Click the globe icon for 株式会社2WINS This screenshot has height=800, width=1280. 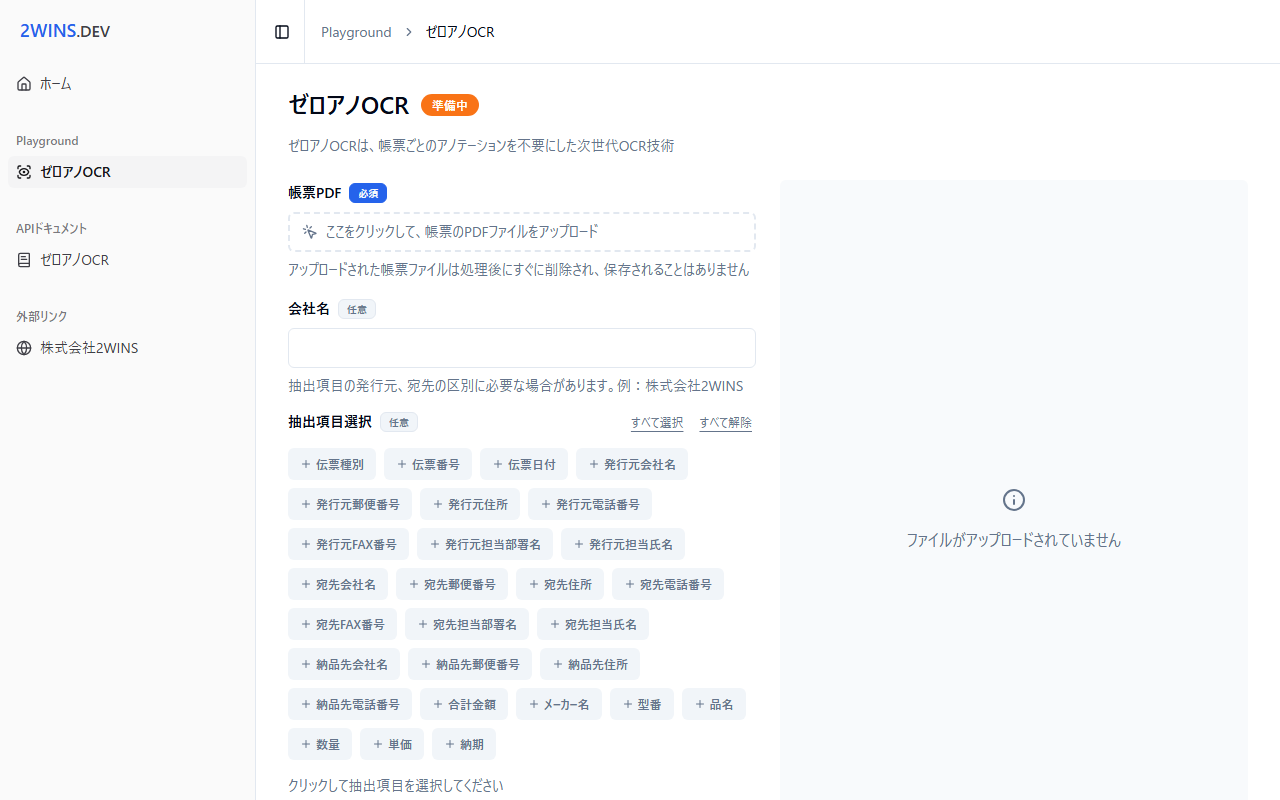tap(24, 348)
